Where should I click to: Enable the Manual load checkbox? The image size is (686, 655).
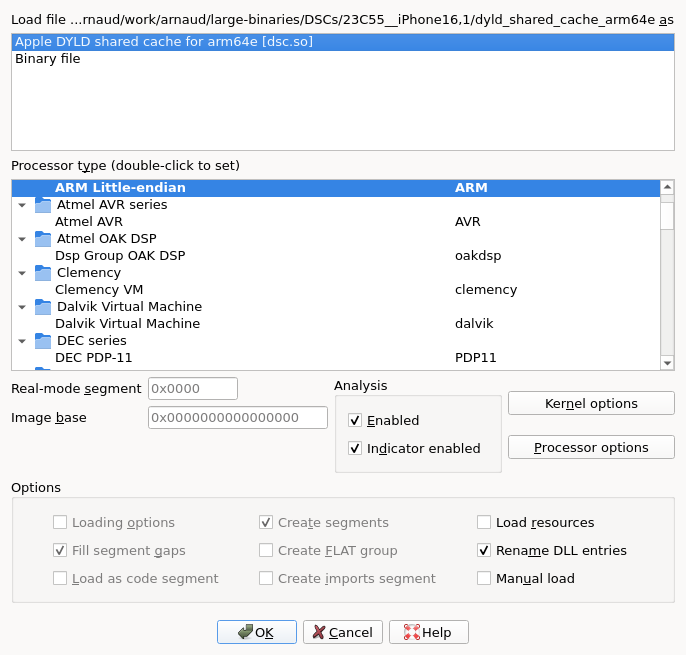coord(484,578)
